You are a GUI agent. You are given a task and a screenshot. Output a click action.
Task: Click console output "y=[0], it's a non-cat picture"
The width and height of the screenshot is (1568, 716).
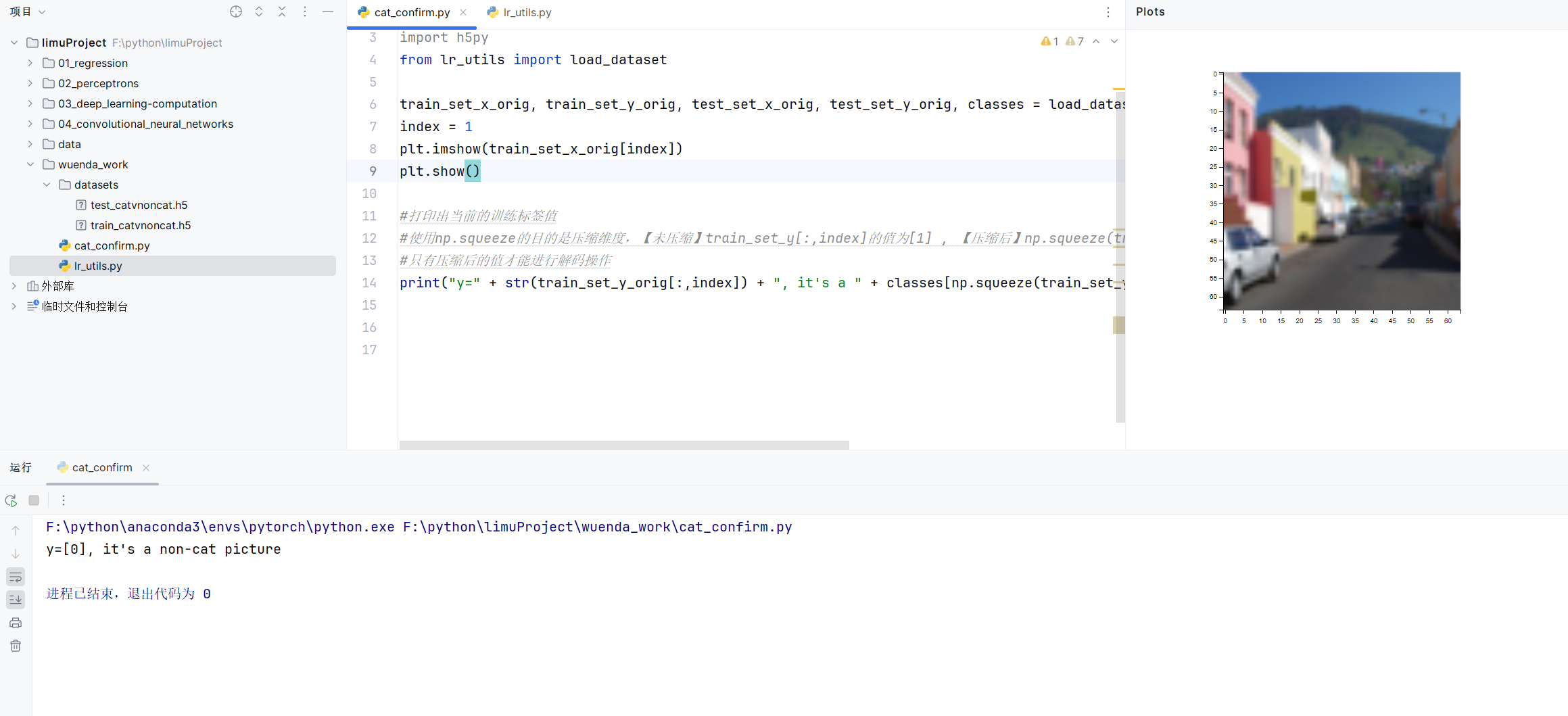(x=163, y=549)
